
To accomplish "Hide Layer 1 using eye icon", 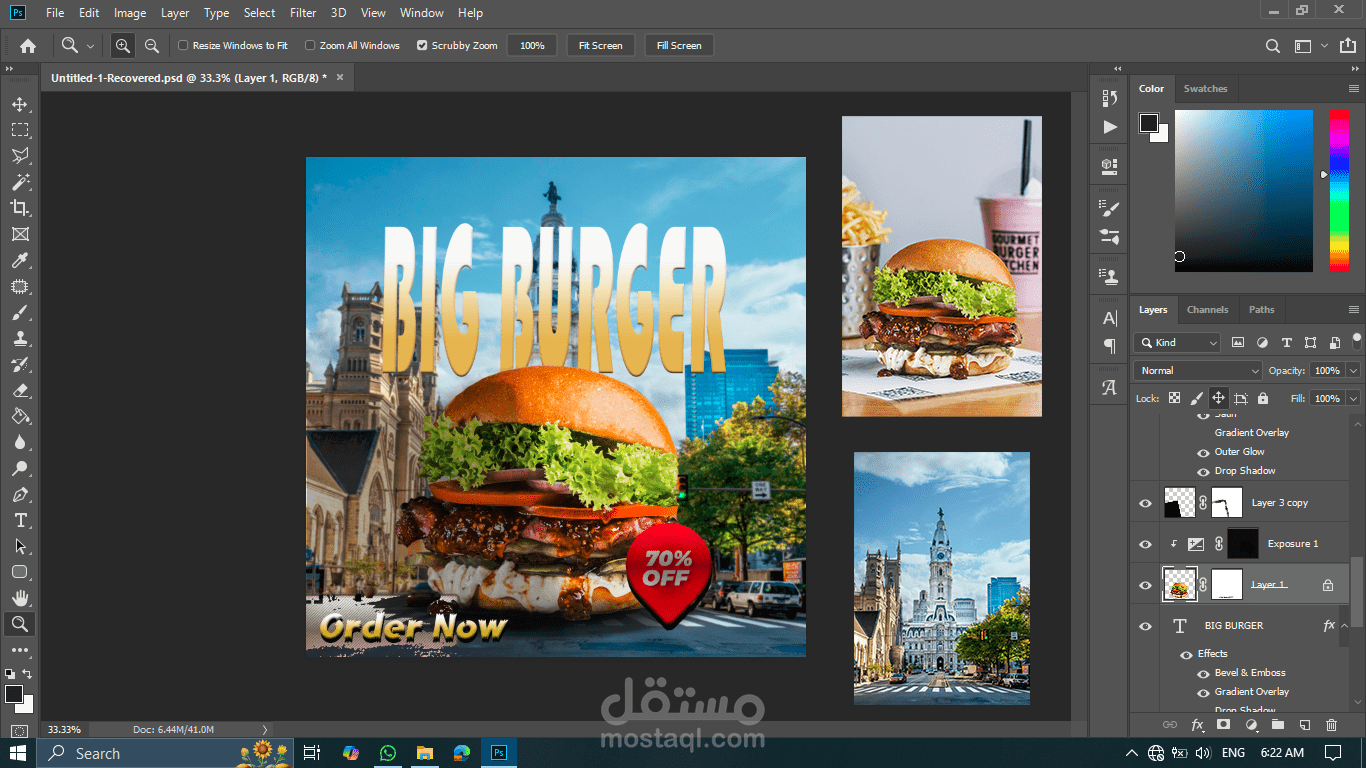I will point(1146,585).
